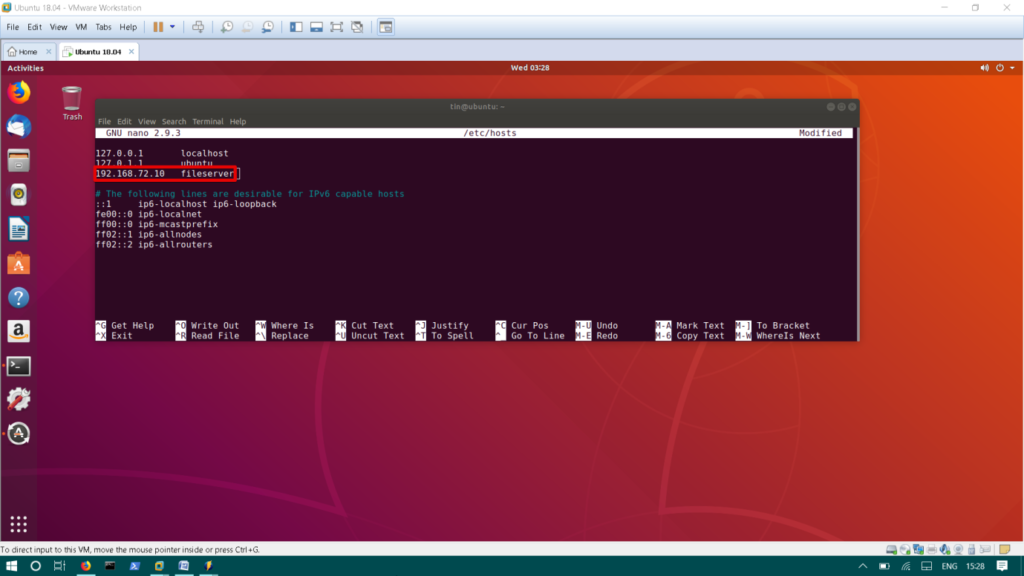Toggle Unity mode in VMware toolbar
This screenshot has width=1024, height=576.
(357, 27)
